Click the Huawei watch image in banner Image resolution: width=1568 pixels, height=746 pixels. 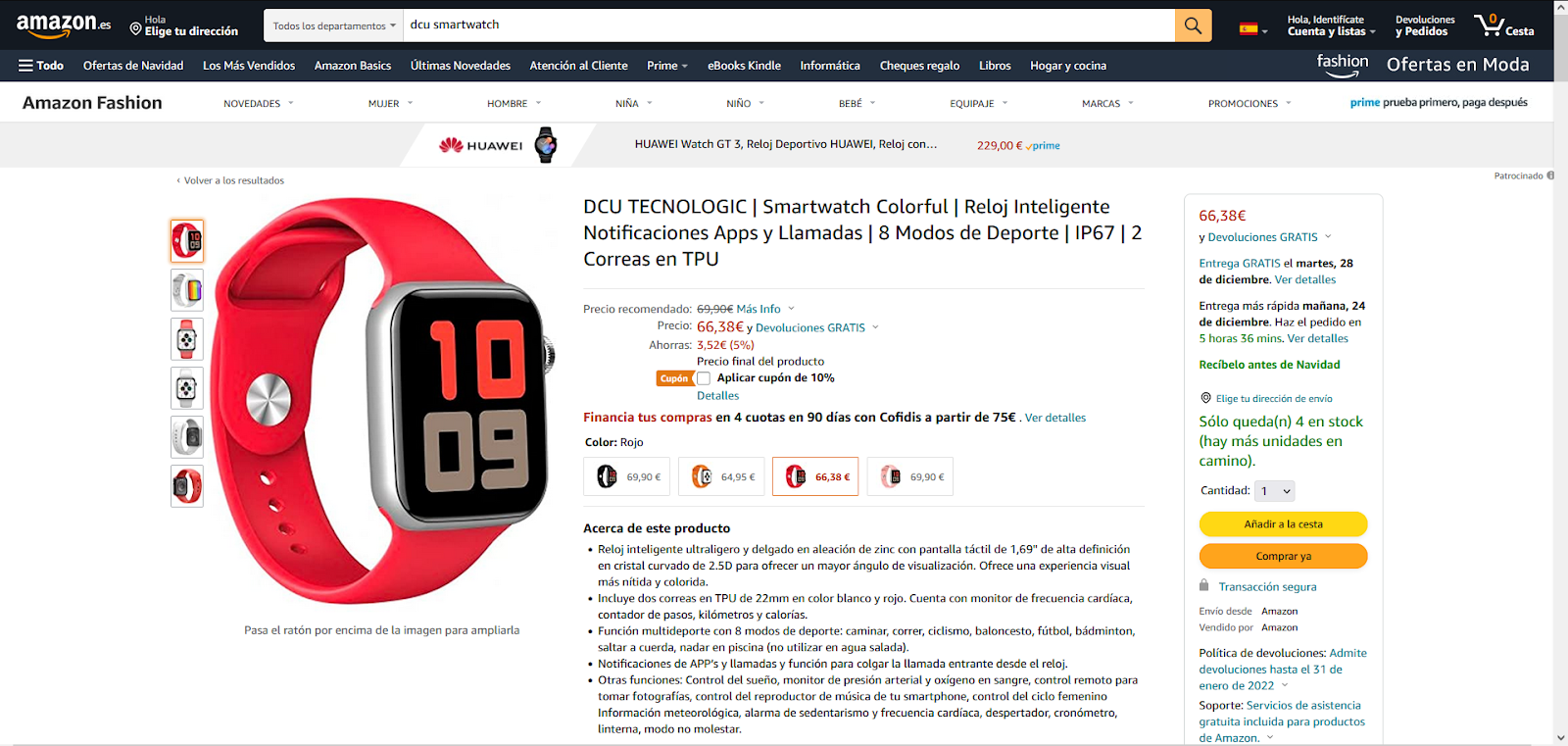pos(546,145)
